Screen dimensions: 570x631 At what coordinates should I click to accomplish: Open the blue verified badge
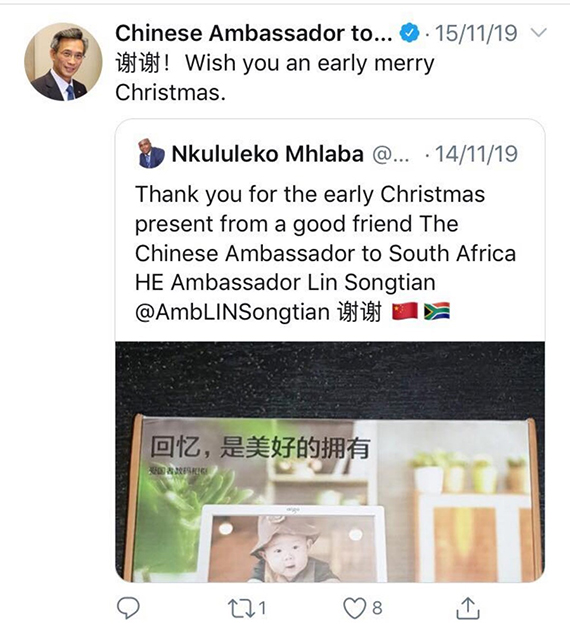click(x=409, y=33)
